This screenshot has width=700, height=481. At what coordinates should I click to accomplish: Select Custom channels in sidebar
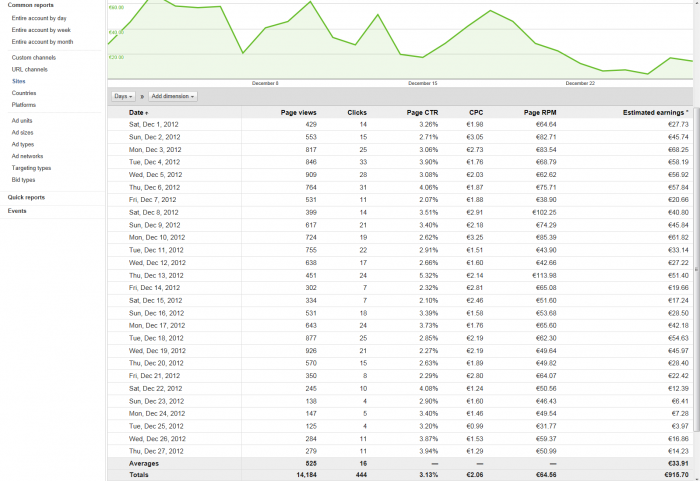pyautogui.click(x=34, y=58)
